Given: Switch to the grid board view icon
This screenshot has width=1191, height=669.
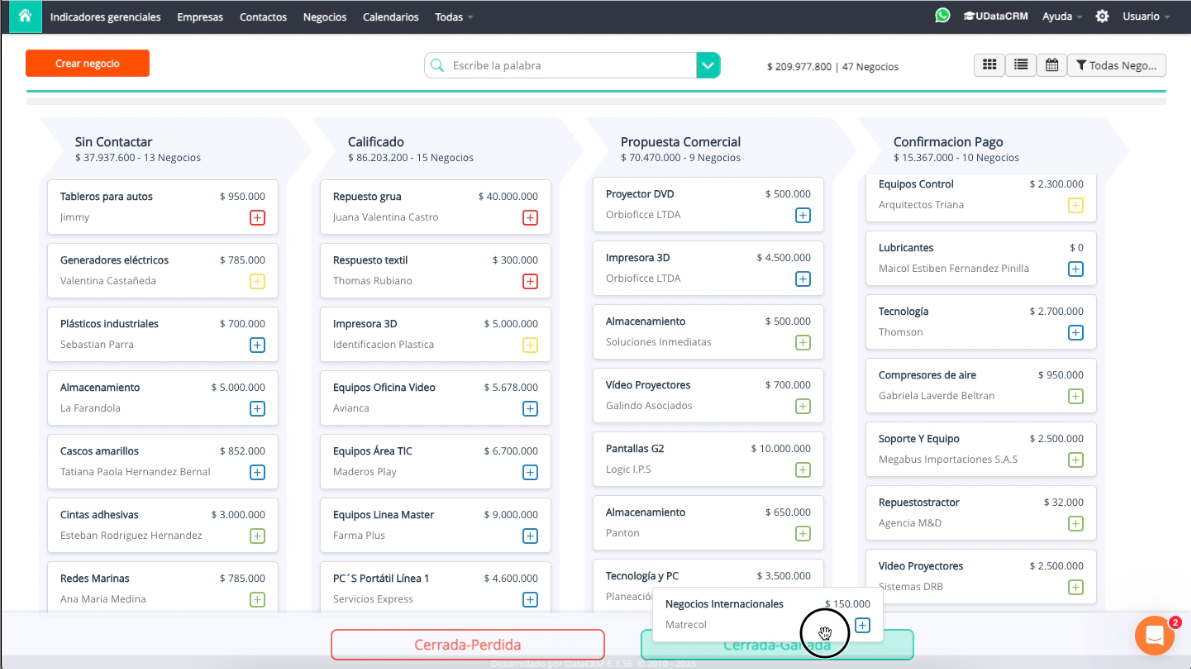Looking at the screenshot, I should pyautogui.click(x=989, y=65).
